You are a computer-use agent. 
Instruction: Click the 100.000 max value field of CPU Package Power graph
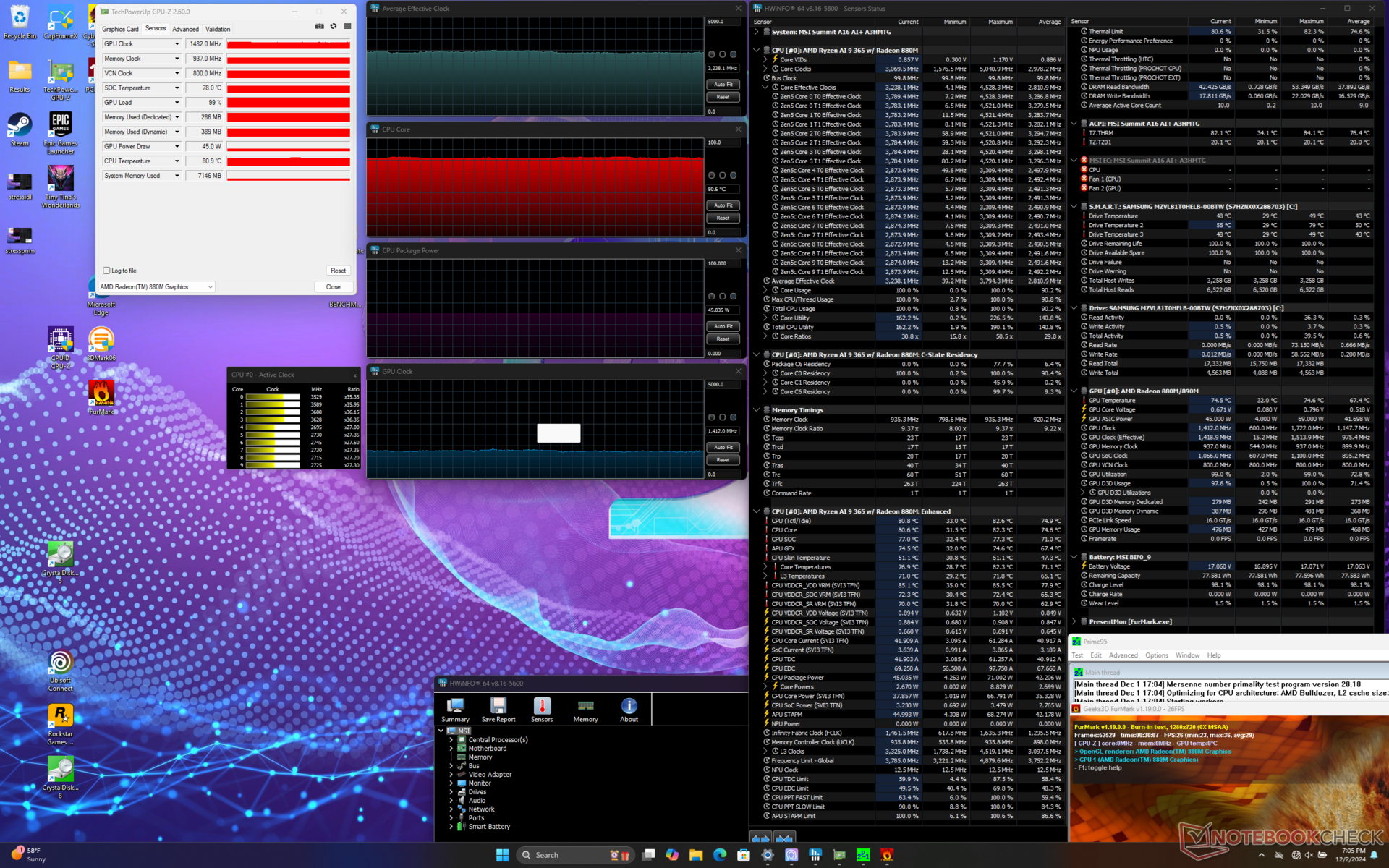(723, 263)
